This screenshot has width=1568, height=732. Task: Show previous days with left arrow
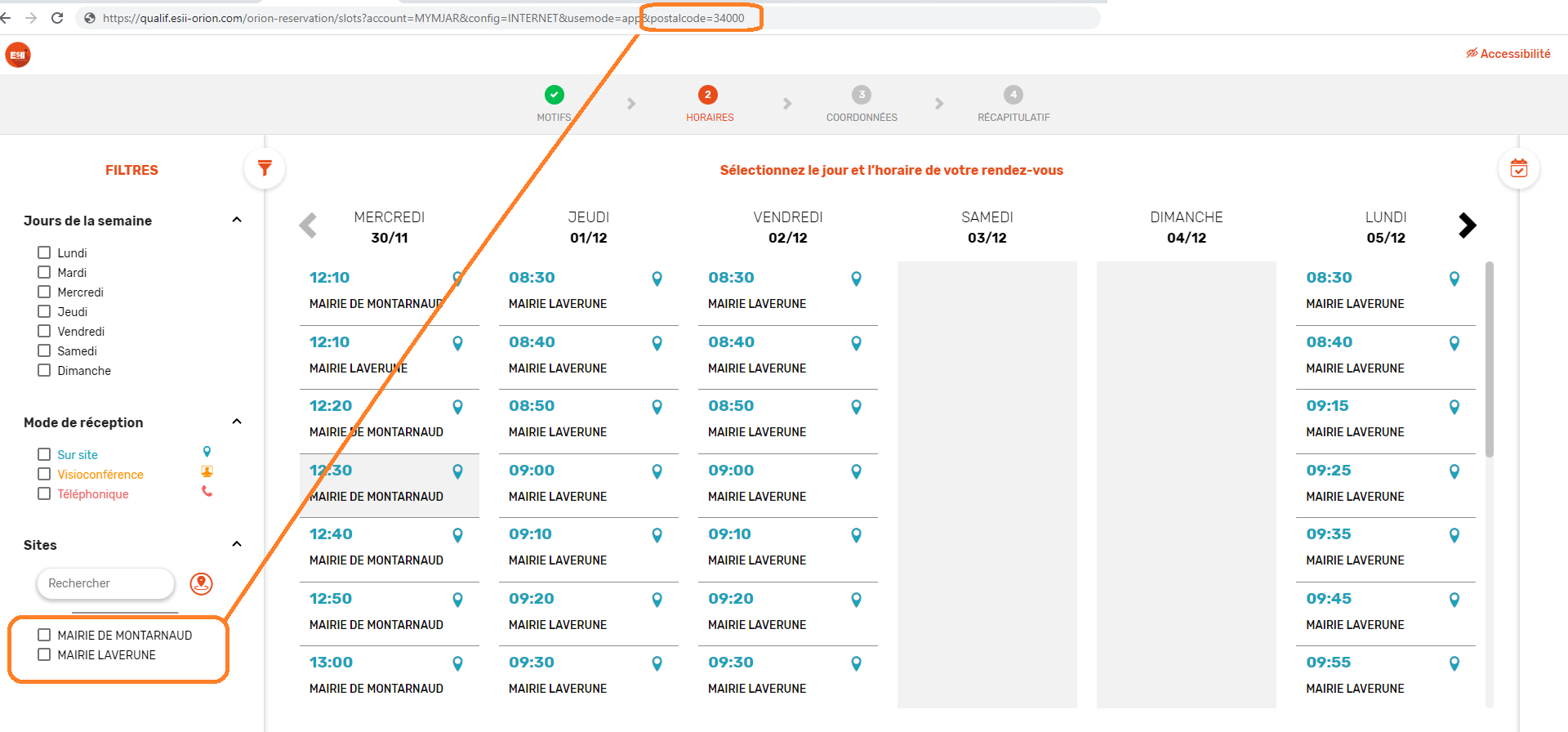(x=308, y=225)
